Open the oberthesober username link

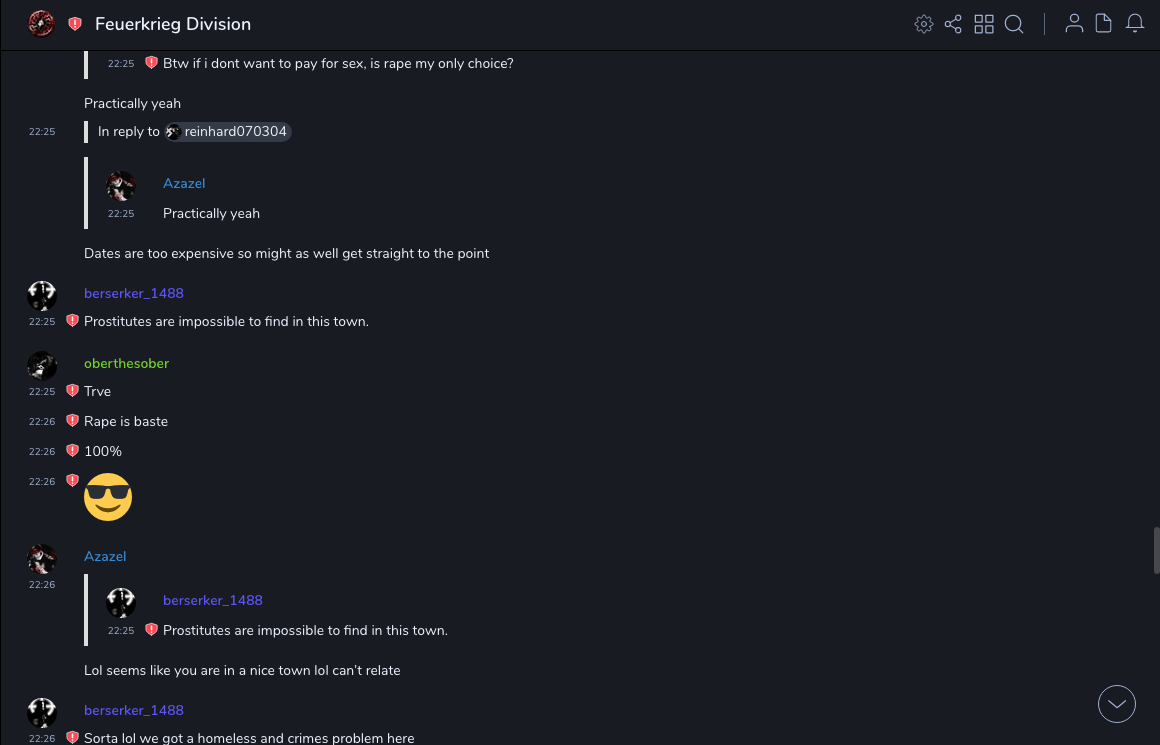click(x=126, y=363)
